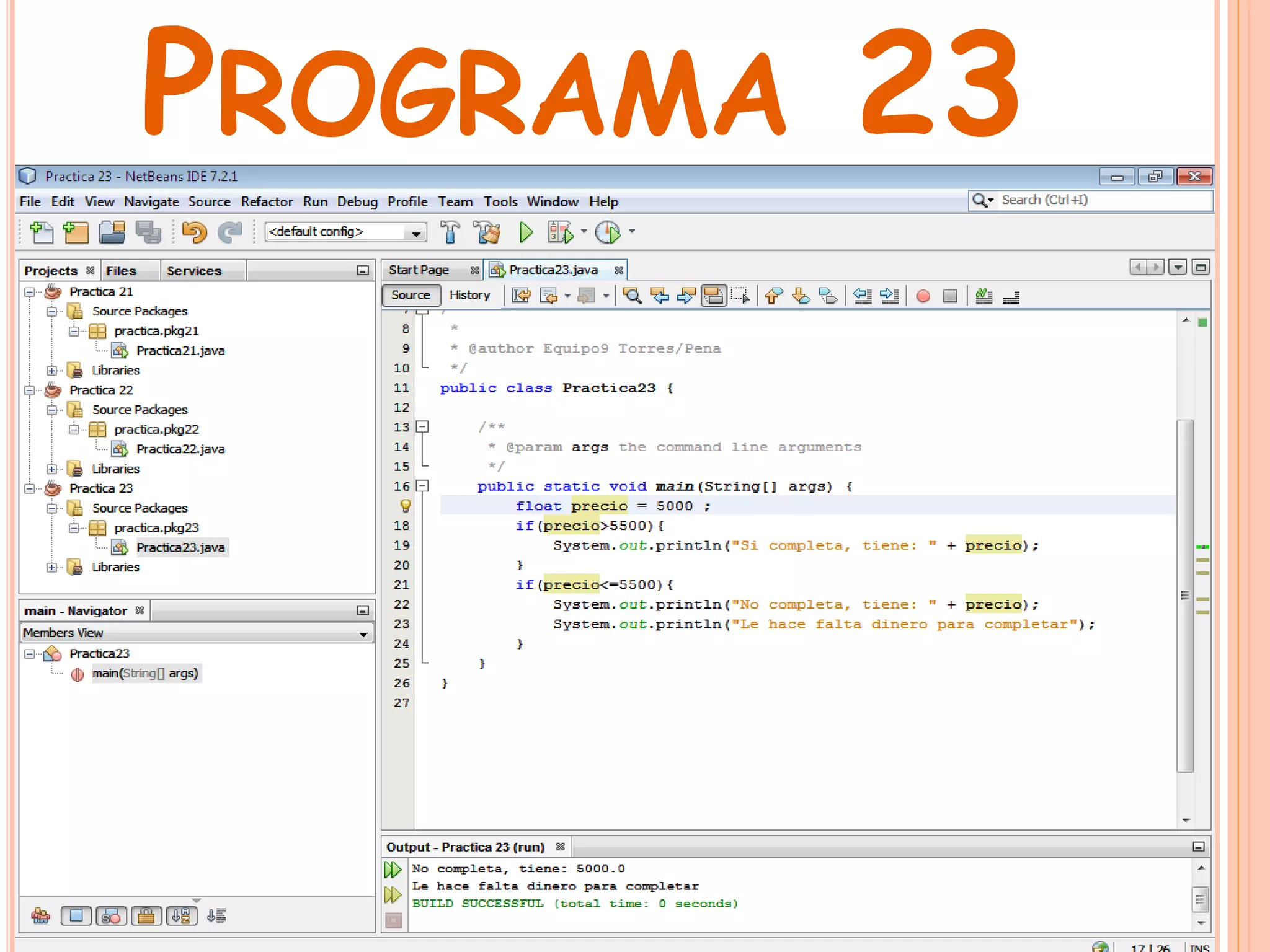The height and width of the screenshot is (952, 1270).
Task: Switch to the Files tab
Action: 121,271
